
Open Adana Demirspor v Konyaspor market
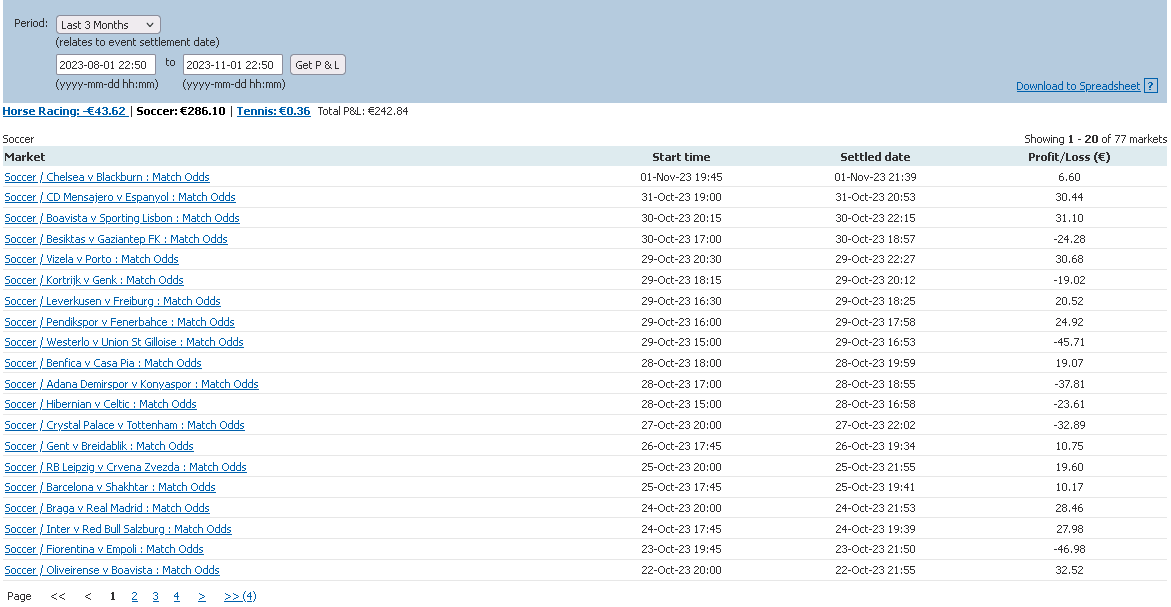(x=131, y=384)
